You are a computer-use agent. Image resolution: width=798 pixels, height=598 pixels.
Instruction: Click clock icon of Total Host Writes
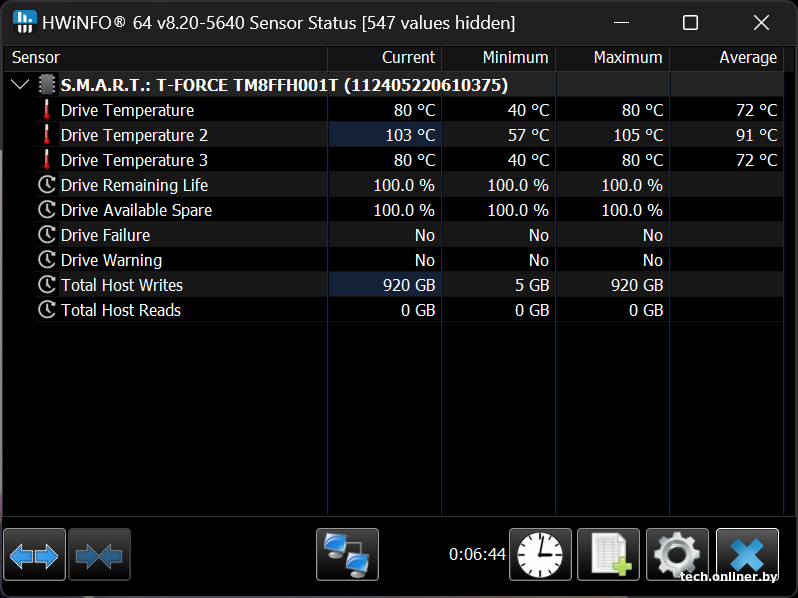[46, 284]
